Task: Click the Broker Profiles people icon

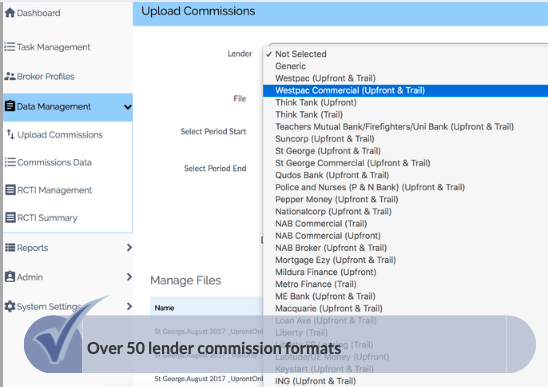Action: pyautogui.click(x=10, y=76)
